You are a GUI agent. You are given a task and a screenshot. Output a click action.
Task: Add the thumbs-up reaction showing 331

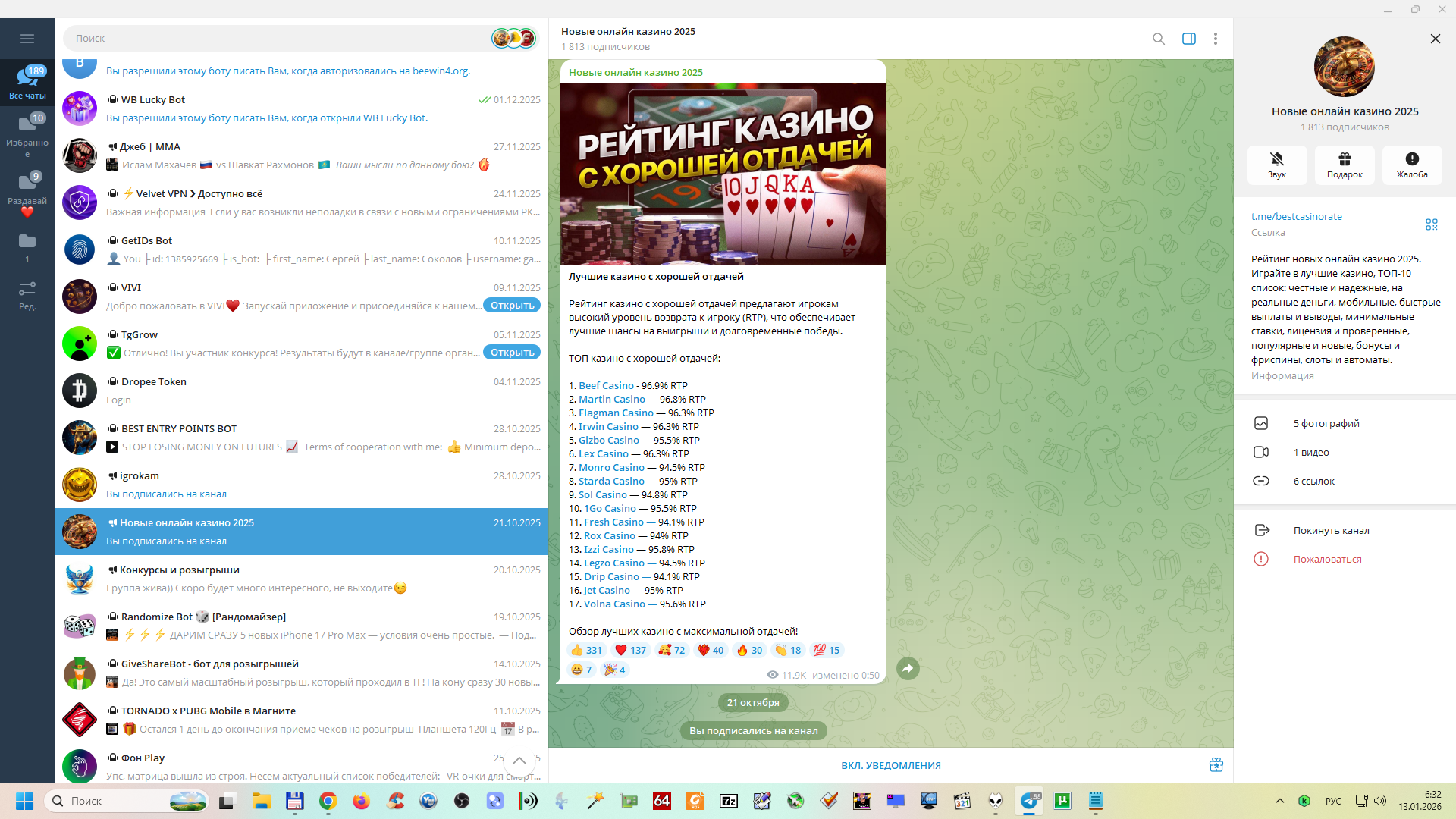tap(586, 650)
